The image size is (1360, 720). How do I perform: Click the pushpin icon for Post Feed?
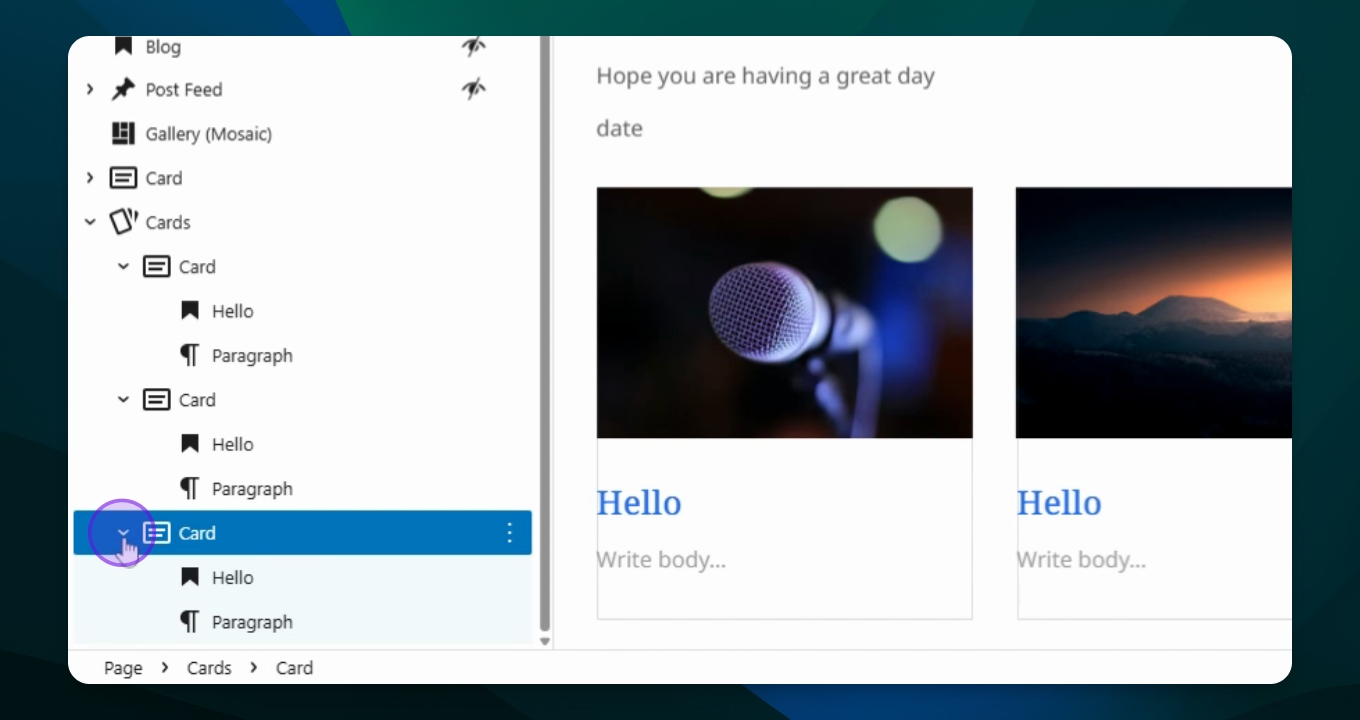123,89
